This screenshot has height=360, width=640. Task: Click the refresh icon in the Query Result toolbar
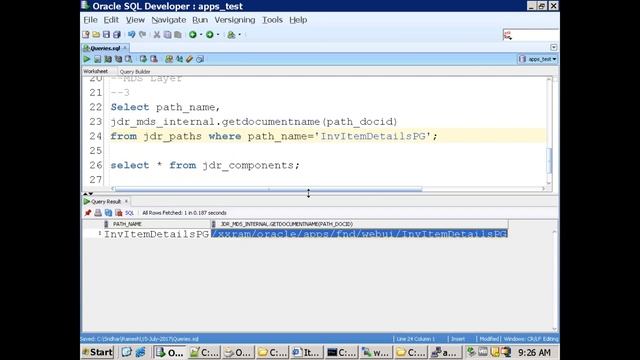[108, 213]
